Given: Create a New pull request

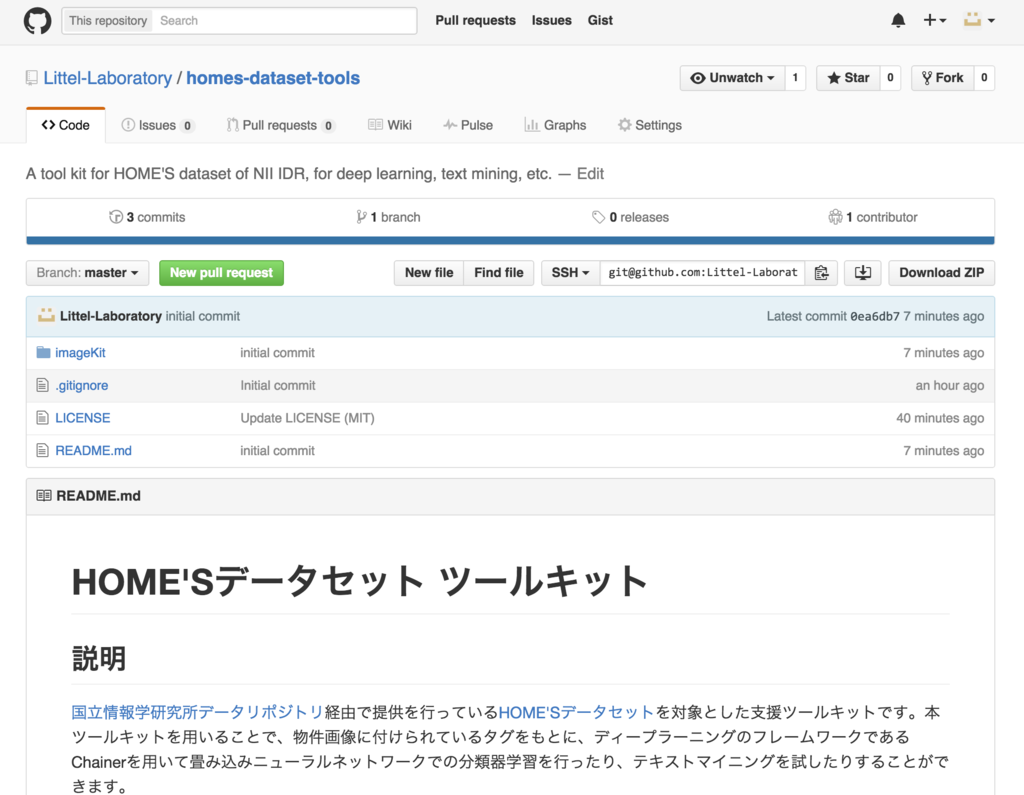Looking at the screenshot, I should 221,272.
